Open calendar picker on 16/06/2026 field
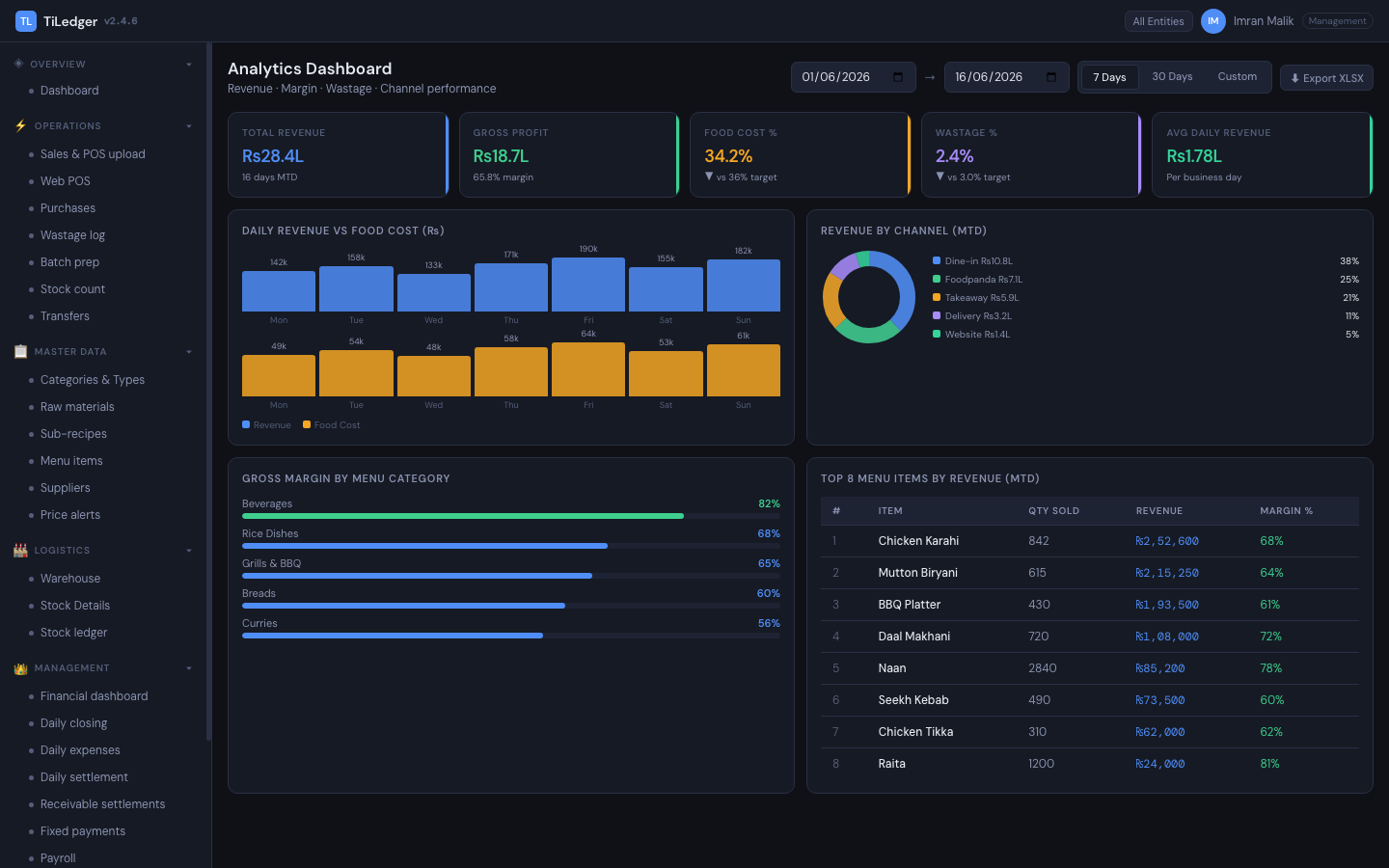 tap(1051, 77)
